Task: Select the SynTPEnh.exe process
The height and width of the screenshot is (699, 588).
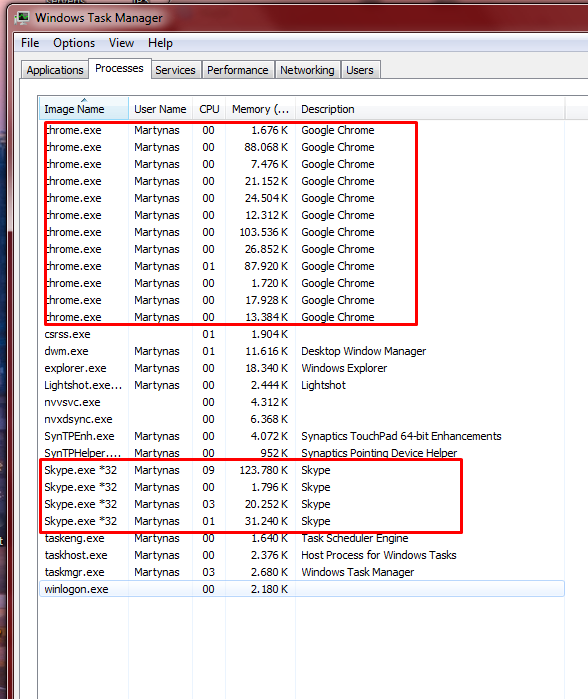Action: [302, 436]
